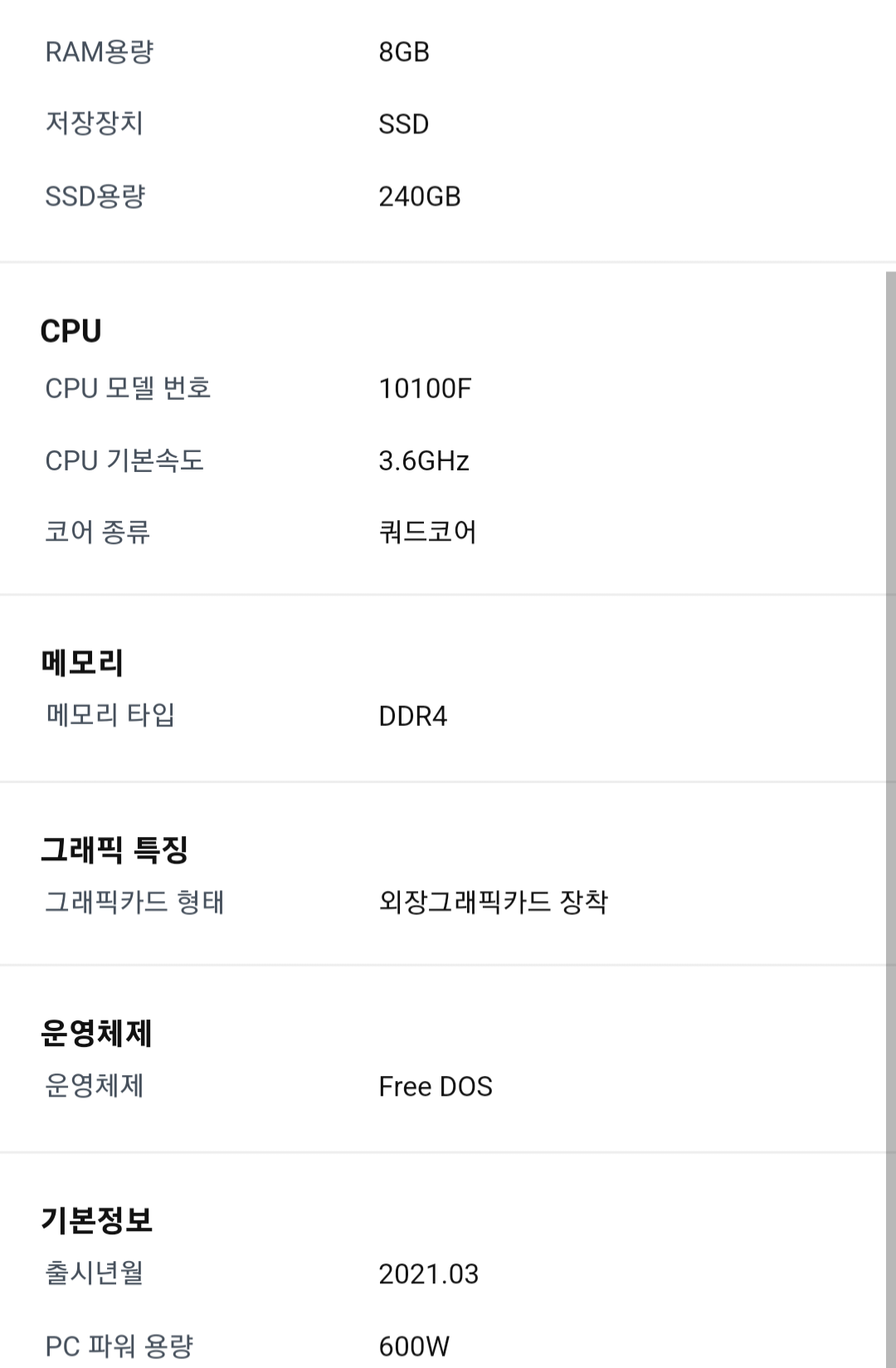Viewport: 896px width, 1368px height.
Task: Click the 8GB RAM value
Action: [x=404, y=52]
